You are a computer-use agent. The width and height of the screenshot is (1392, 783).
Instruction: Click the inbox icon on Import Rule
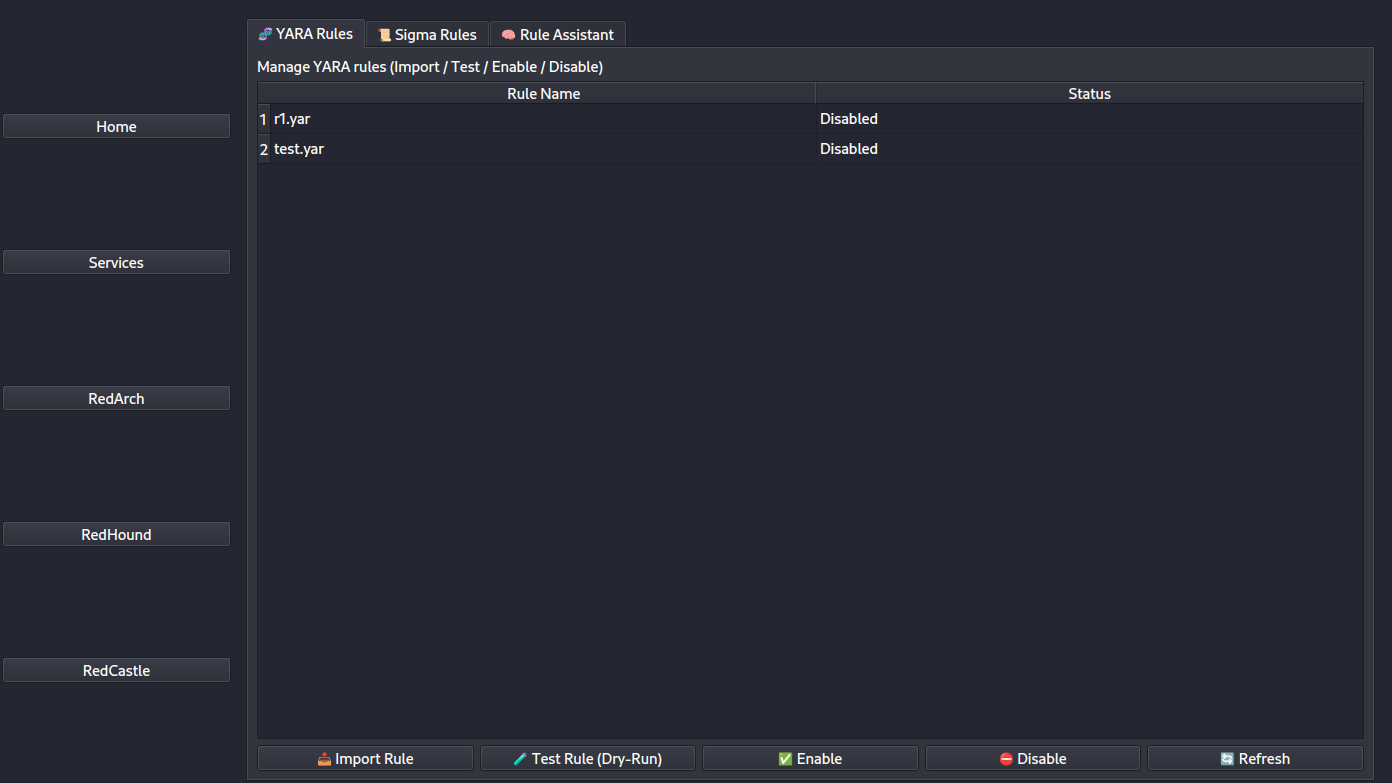(324, 759)
